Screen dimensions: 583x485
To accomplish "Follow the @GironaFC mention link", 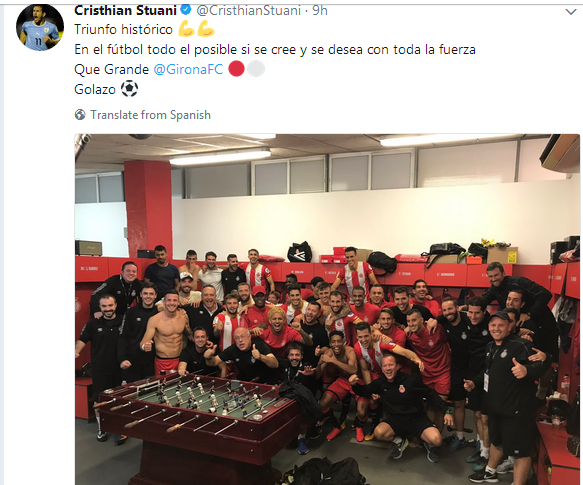I will click(x=188, y=69).
